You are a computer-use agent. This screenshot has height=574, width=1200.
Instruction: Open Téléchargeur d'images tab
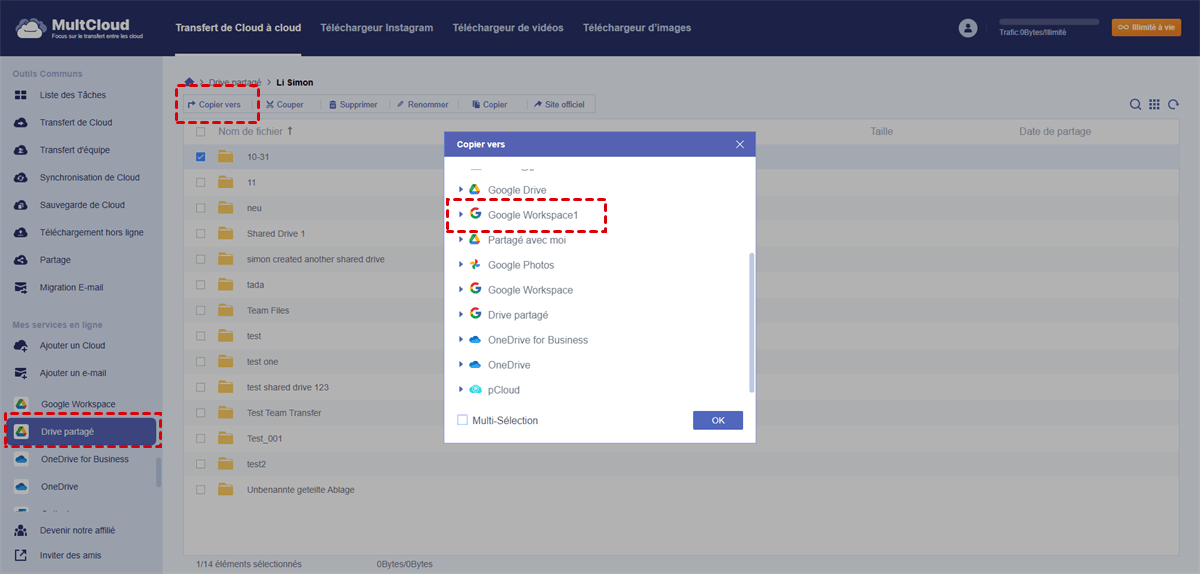click(x=637, y=28)
